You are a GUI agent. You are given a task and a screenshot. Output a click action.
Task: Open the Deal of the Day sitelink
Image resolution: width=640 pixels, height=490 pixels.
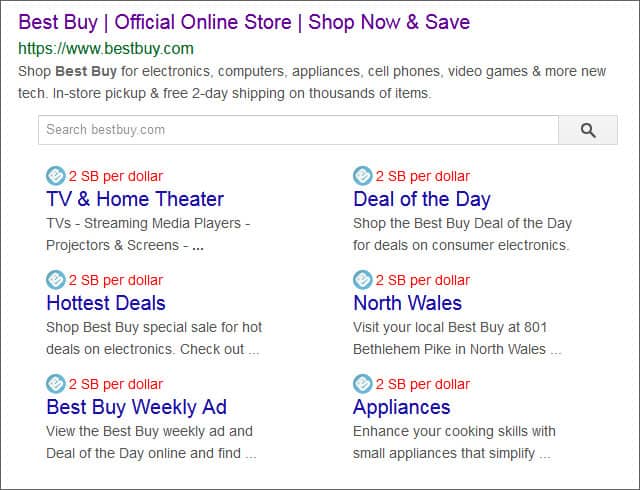point(422,199)
